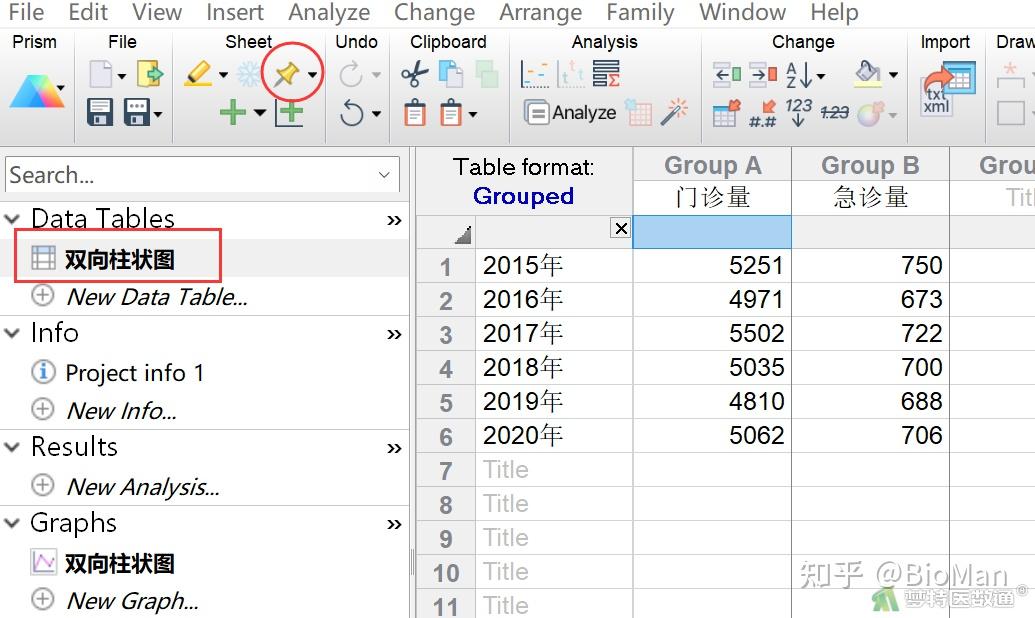Click the magic wand analysis icon
Screen dimensions: 1035x618
pyautogui.click(x=675, y=112)
